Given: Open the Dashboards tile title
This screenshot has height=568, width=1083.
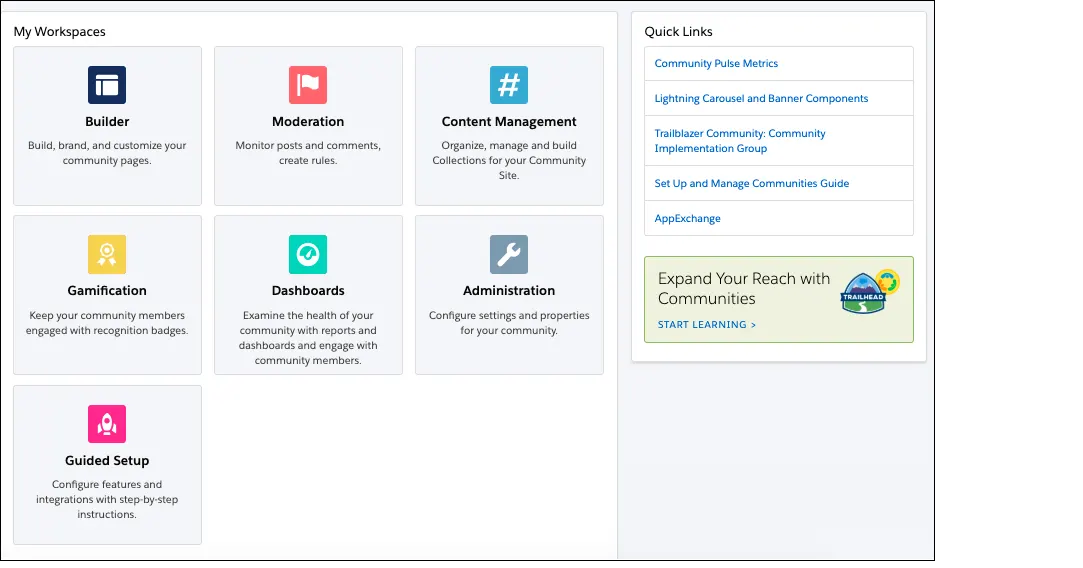Looking at the screenshot, I should coord(308,291).
